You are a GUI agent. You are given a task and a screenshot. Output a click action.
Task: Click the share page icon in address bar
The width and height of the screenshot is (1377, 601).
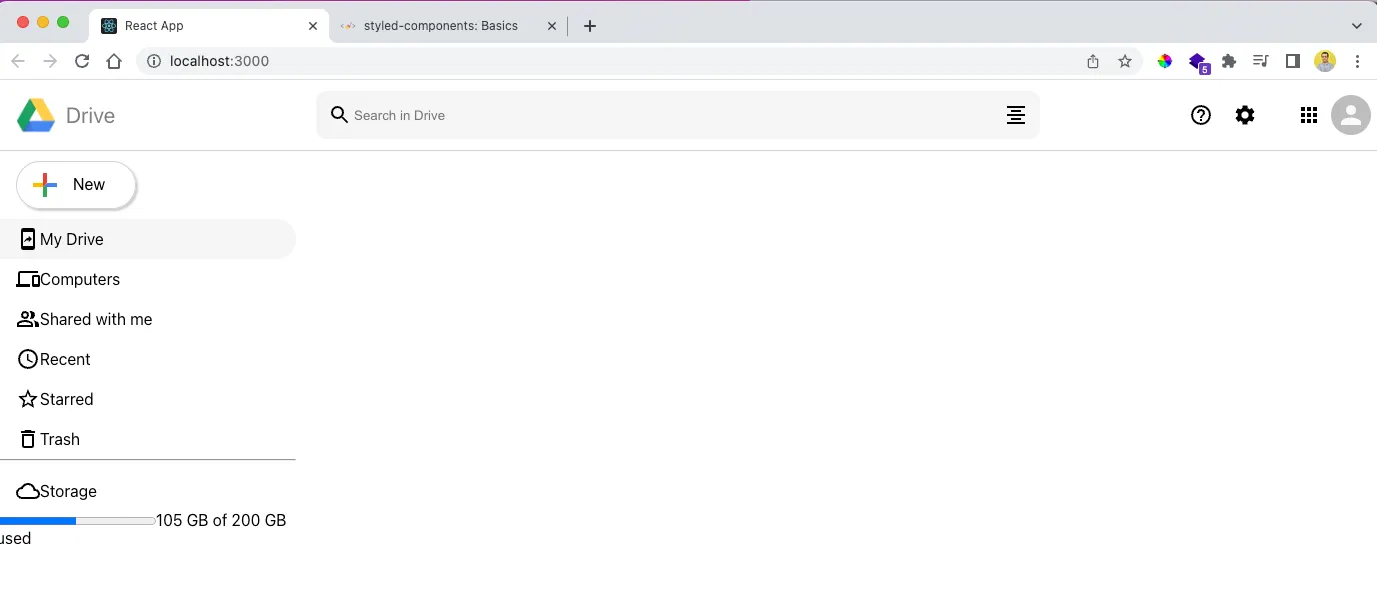[1093, 61]
